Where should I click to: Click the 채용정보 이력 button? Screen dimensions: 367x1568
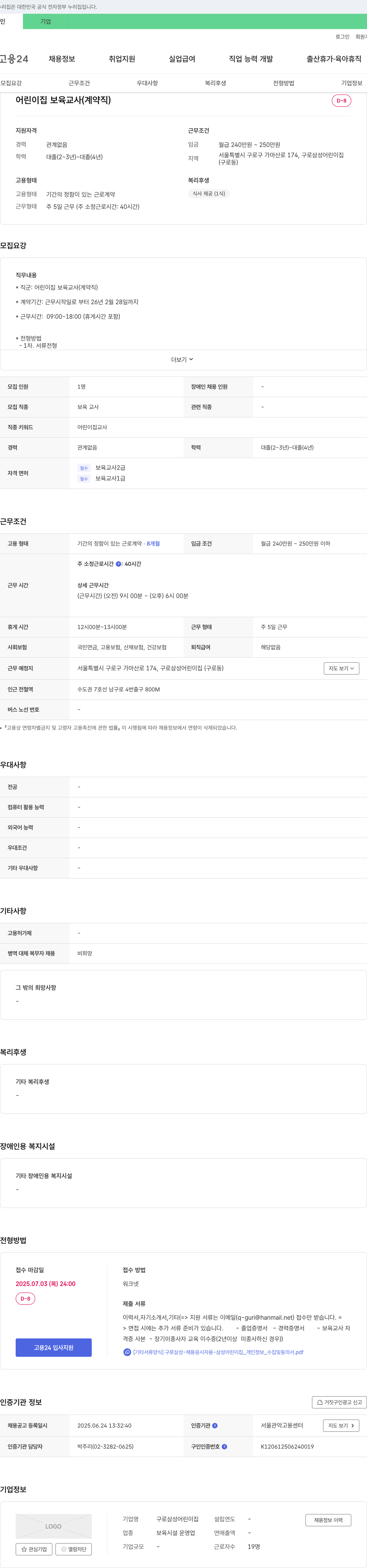(x=328, y=1520)
